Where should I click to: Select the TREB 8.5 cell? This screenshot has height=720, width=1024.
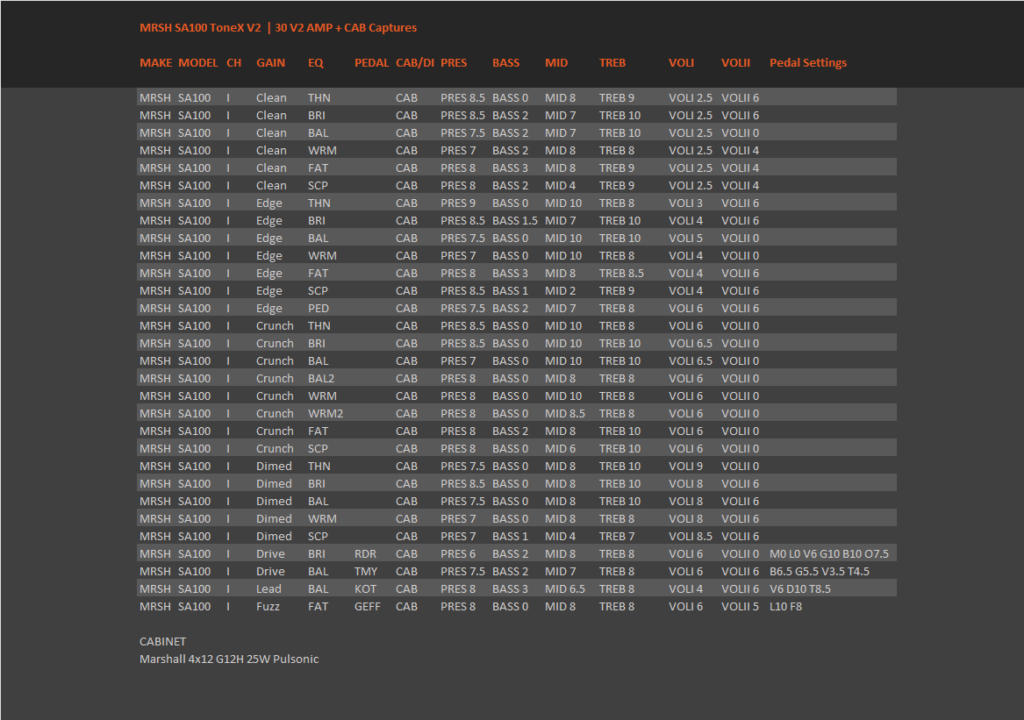tap(622, 274)
